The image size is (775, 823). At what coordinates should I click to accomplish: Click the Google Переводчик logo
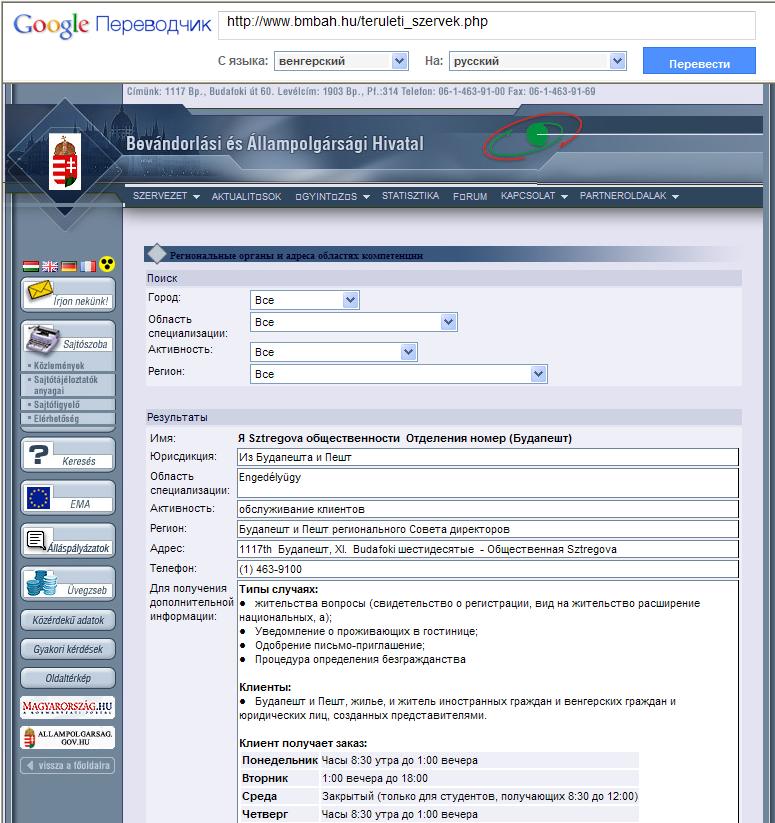[x=112, y=25]
